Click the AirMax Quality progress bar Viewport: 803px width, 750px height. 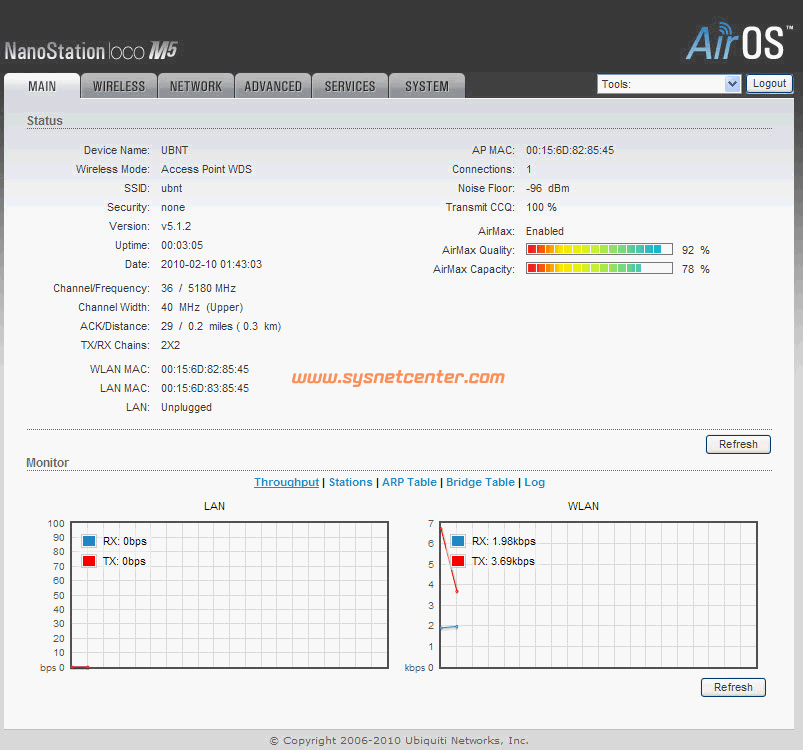point(599,249)
